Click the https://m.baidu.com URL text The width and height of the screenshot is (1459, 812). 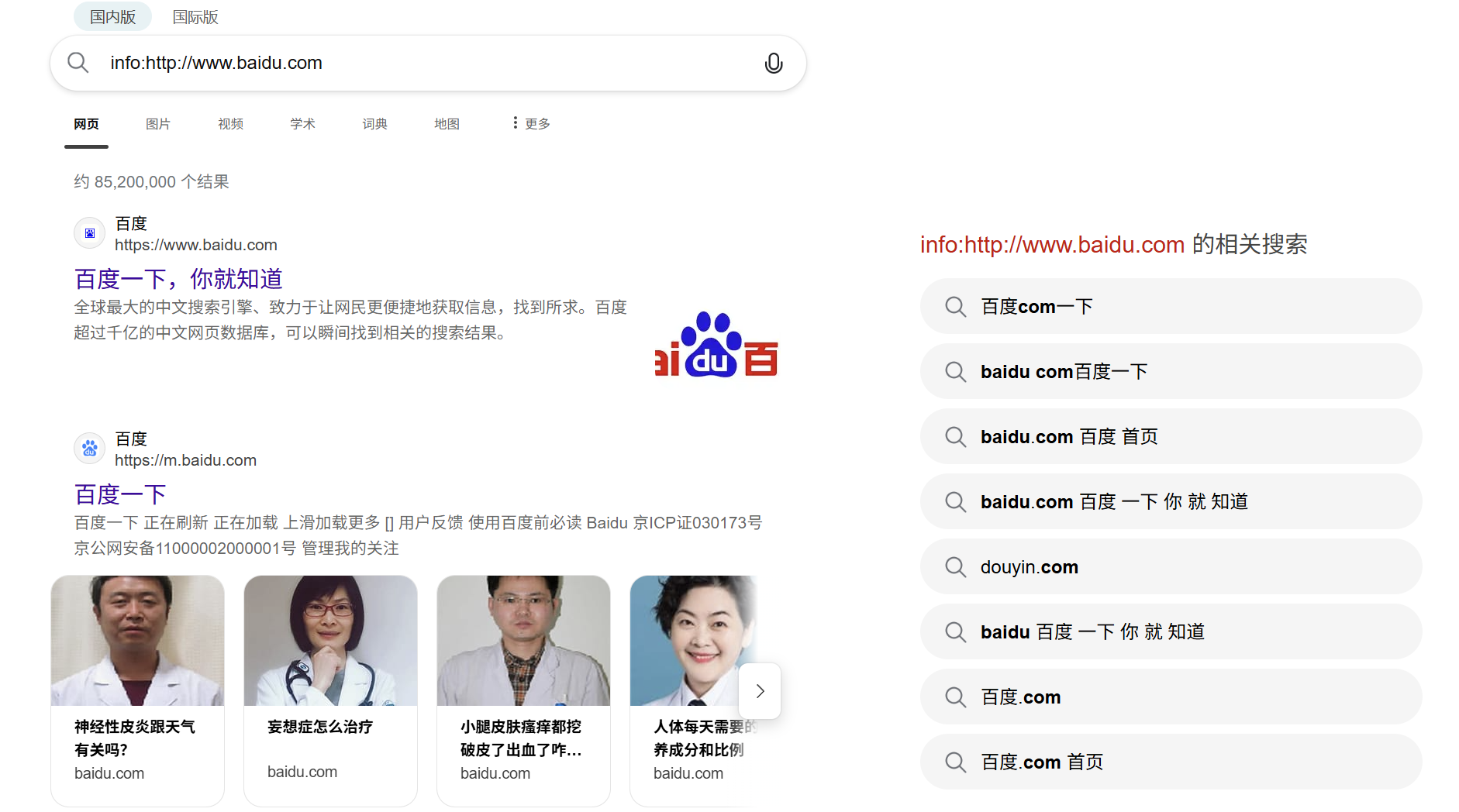pyautogui.click(x=185, y=460)
